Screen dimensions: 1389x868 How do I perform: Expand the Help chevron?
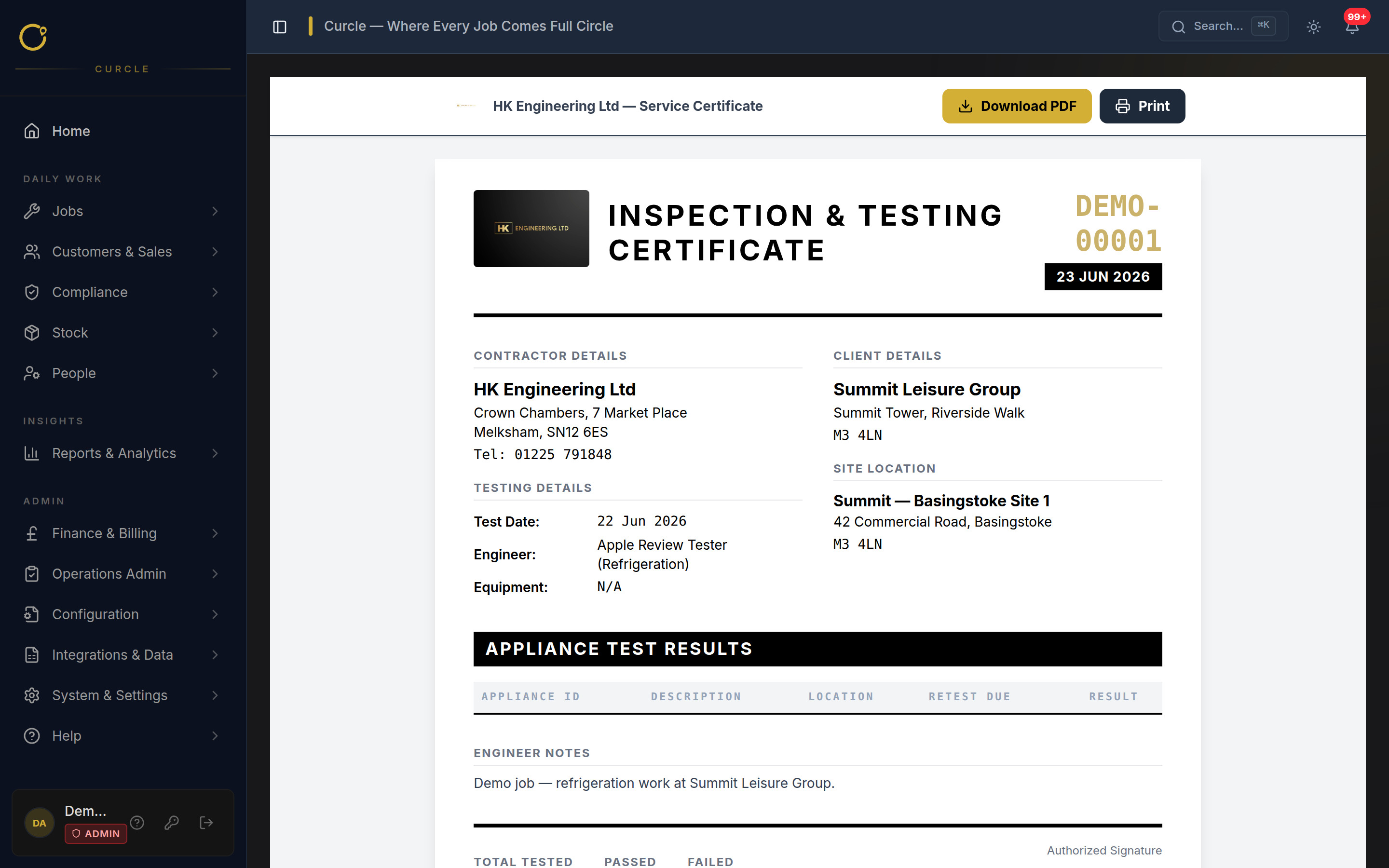pyautogui.click(x=215, y=735)
